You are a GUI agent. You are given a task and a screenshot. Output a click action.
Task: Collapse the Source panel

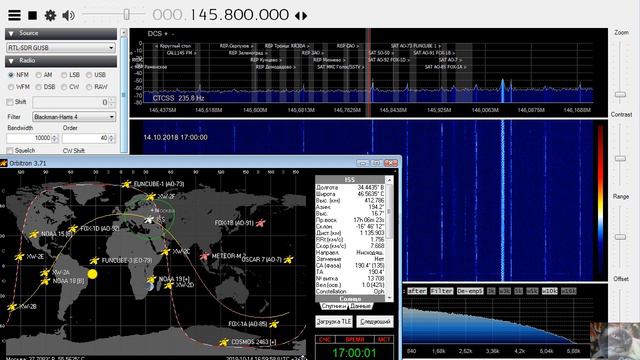(x=11, y=33)
